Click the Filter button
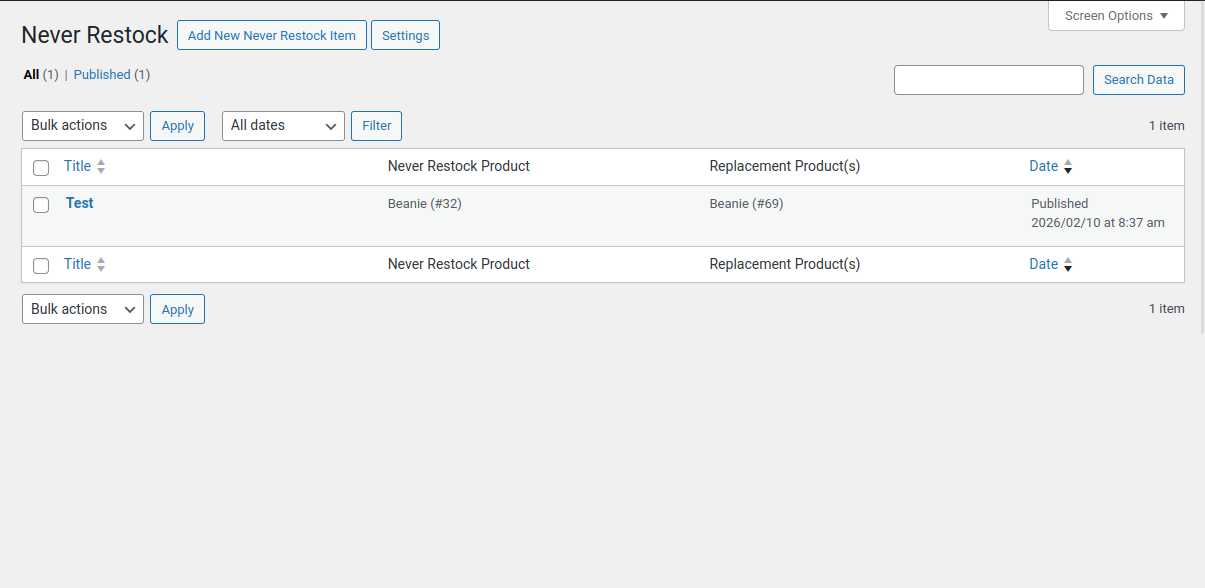The width and height of the screenshot is (1205, 588). 376,126
